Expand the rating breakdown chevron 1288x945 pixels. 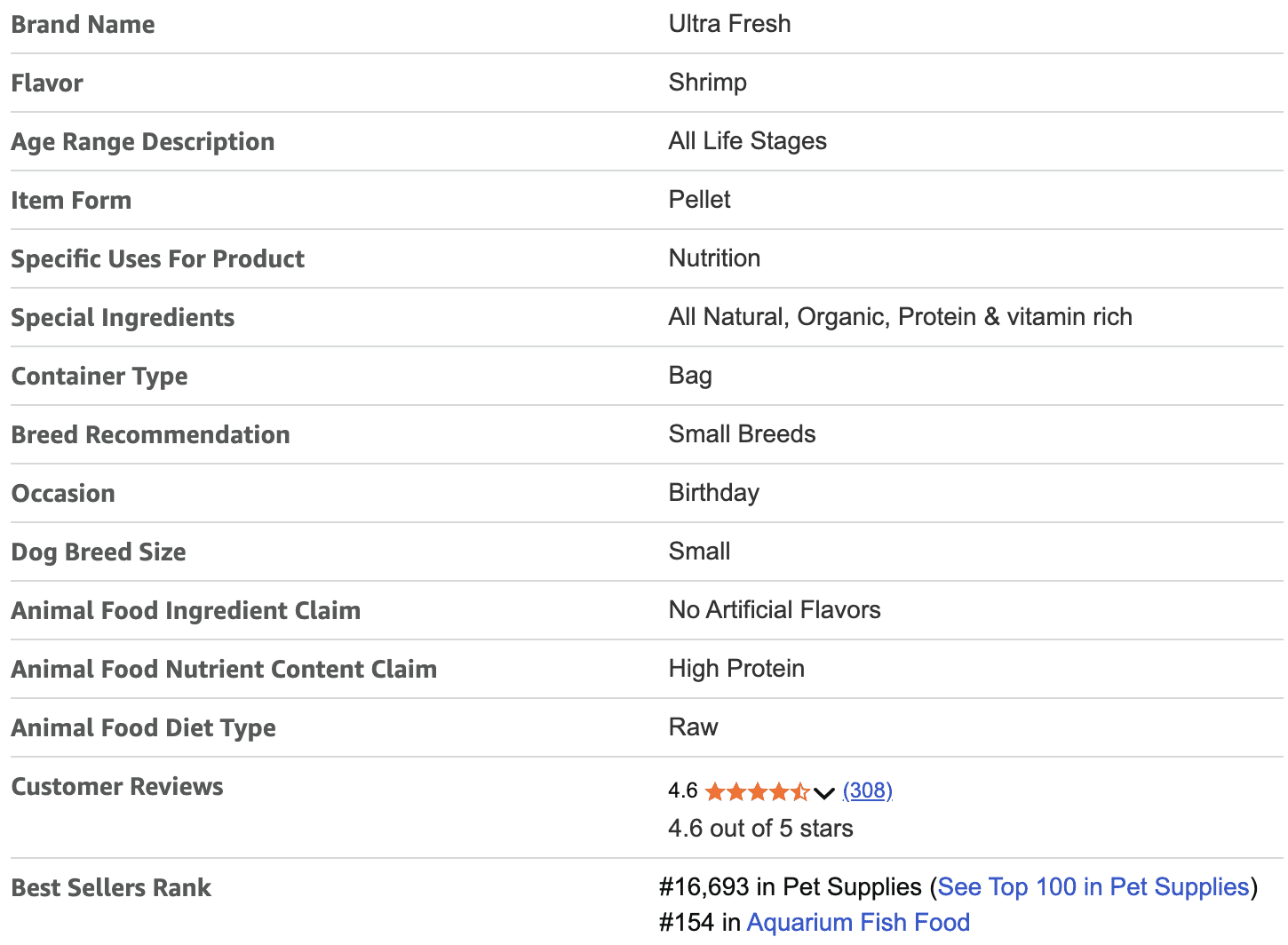coord(824,792)
